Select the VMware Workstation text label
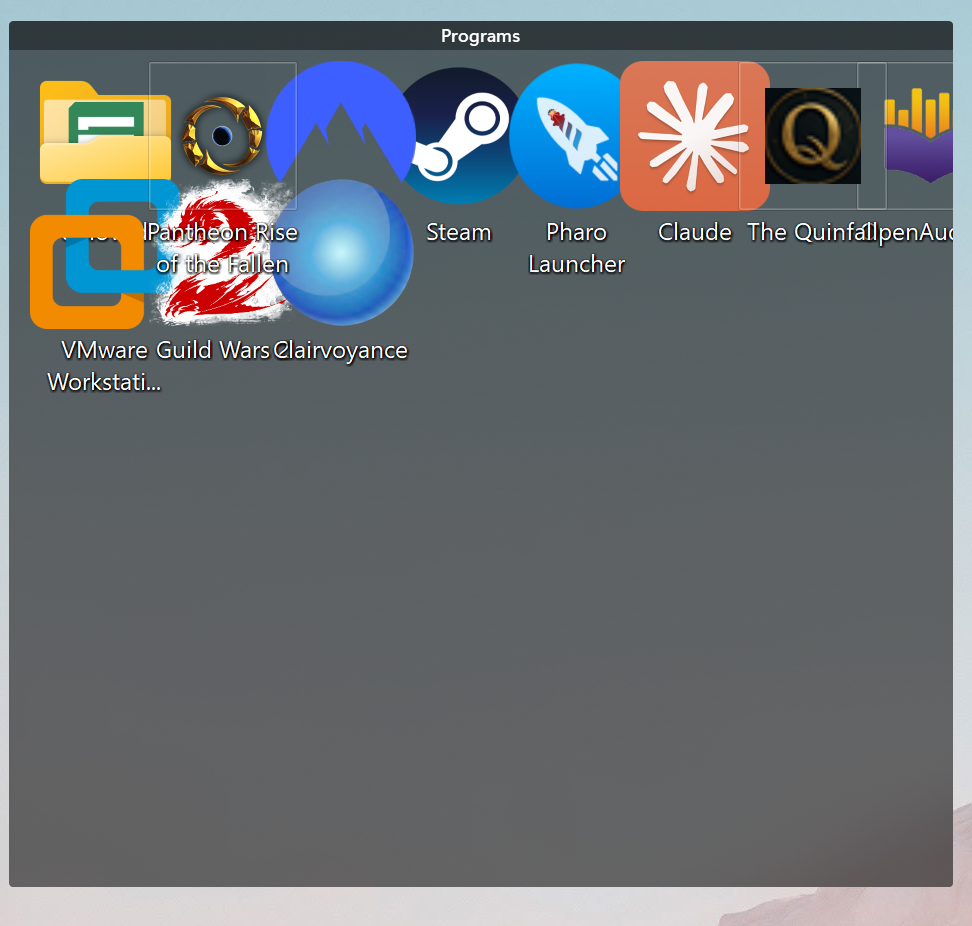 point(104,366)
